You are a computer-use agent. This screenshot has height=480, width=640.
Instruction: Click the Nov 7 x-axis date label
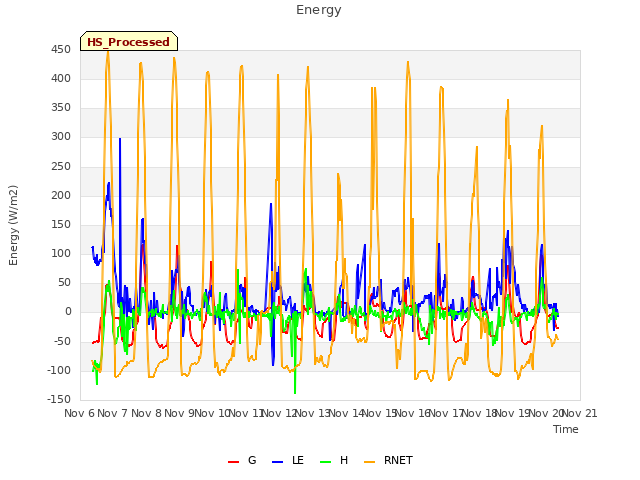[x=113, y=413]
